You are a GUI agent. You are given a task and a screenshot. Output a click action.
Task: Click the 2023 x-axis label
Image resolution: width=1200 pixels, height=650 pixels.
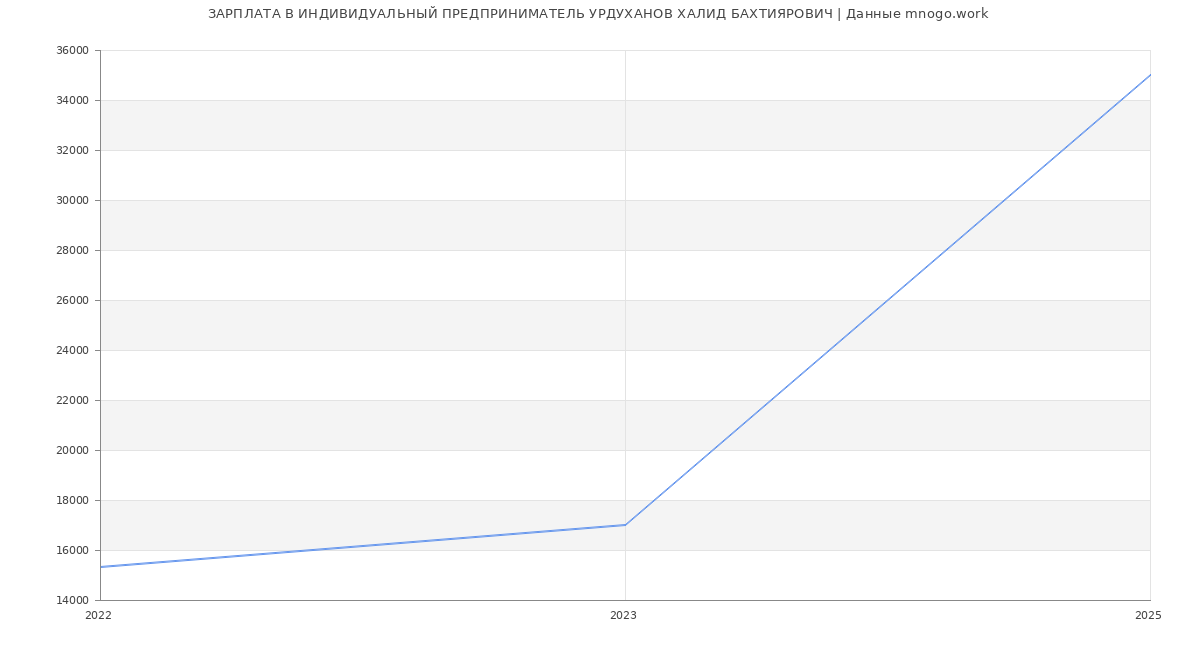point(623,616)
